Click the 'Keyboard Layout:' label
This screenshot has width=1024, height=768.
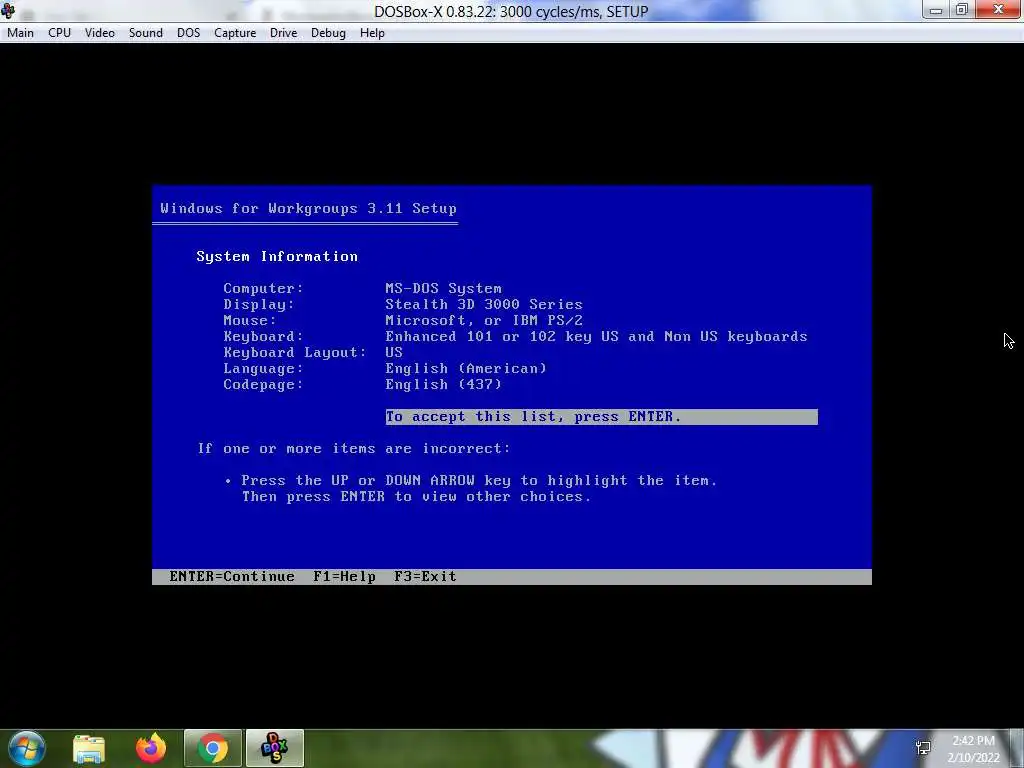coord(295,352)
